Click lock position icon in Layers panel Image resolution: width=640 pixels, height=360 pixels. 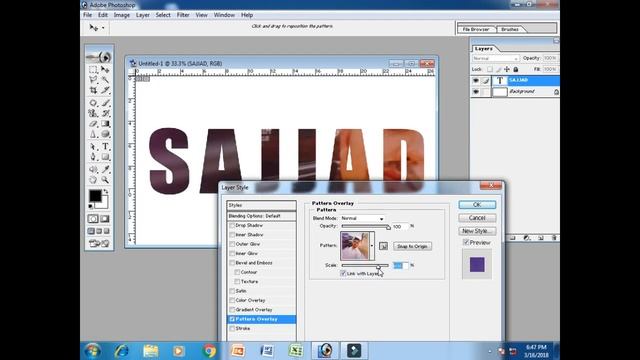507,69
